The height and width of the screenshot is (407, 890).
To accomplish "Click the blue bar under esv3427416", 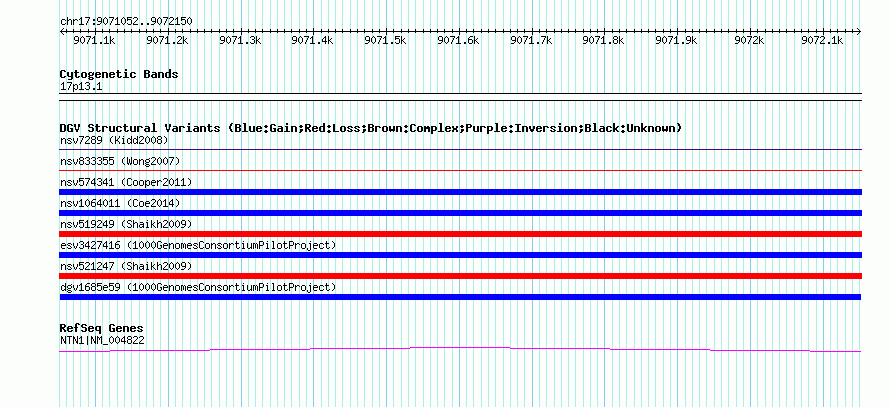I will [x=461, y=255].
